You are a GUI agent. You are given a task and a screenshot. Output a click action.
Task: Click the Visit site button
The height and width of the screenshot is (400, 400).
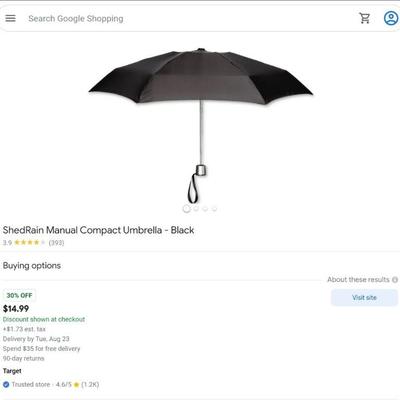(364, 297)
